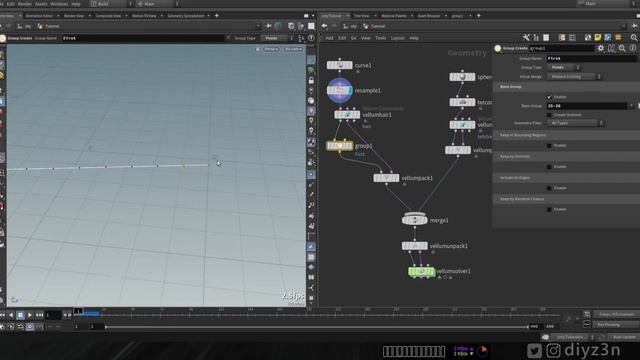Click the Instagram icon at bottom
Screen dimensions: 640x360
[x=553, y=350]
